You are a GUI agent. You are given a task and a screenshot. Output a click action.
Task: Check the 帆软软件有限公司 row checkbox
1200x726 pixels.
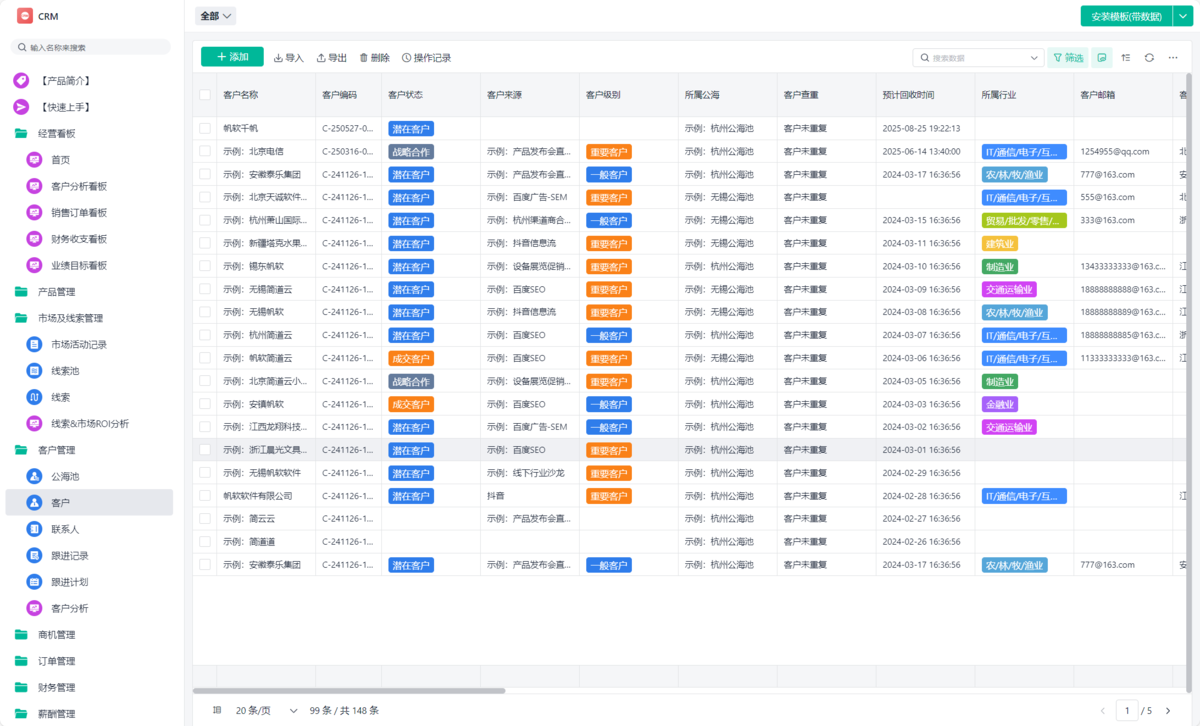click(205, 496)
